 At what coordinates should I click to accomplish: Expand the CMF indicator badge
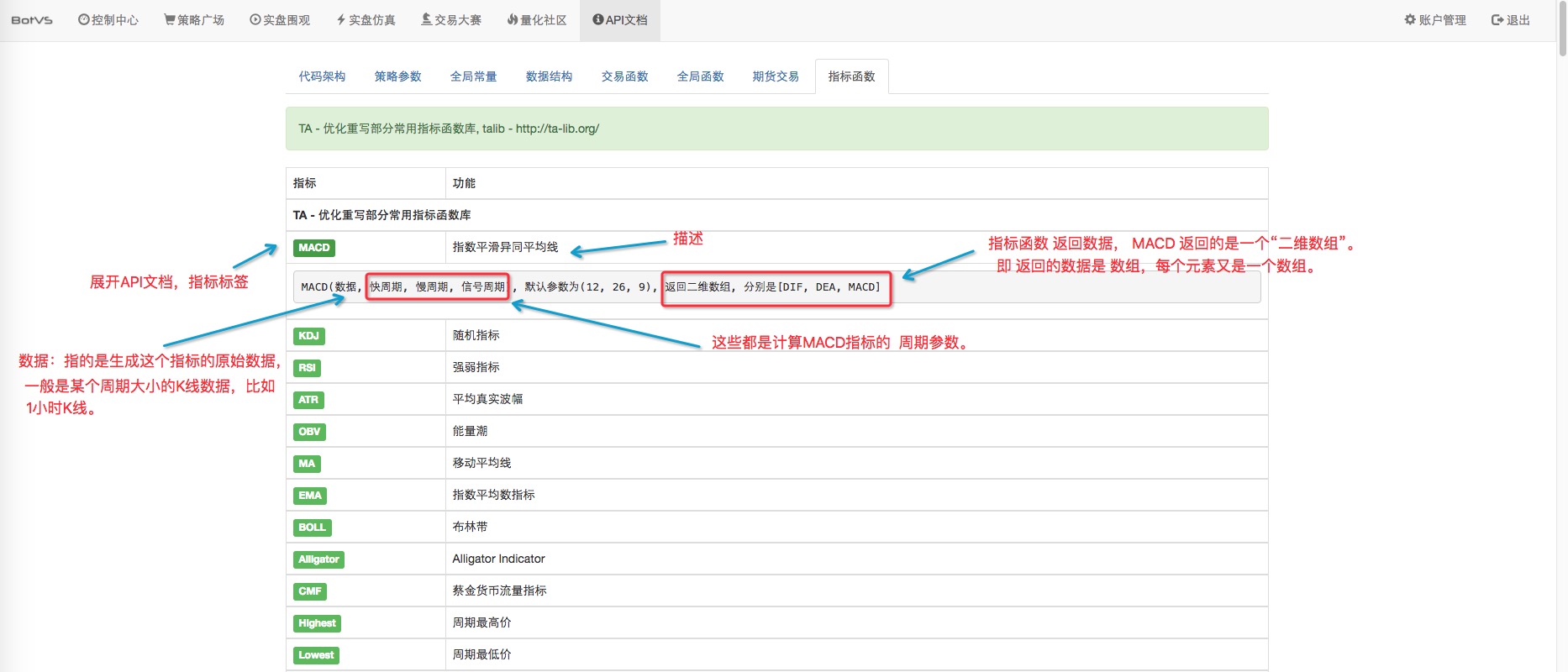tap(310, 591)
